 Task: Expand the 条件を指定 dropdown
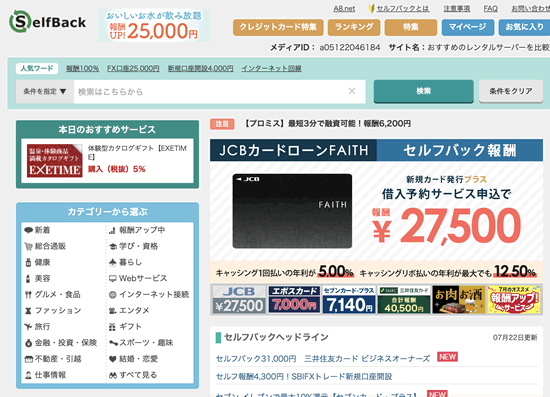pyautogui.click(x=45, y=92)
